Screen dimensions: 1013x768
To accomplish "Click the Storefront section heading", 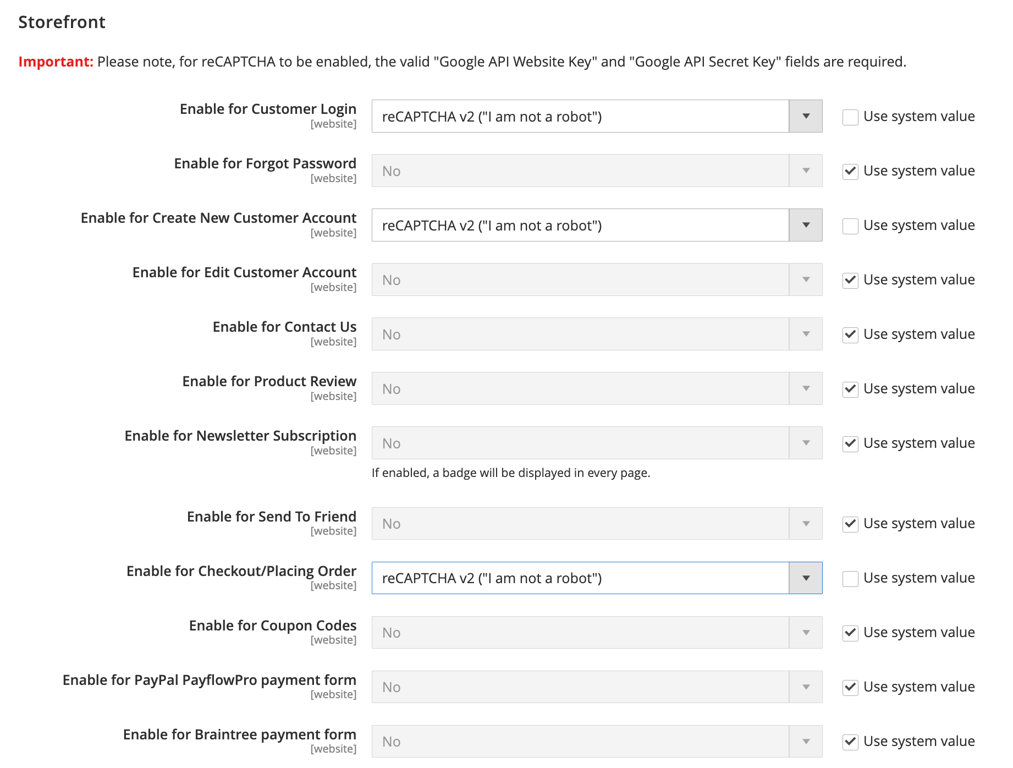I will 61,21.
